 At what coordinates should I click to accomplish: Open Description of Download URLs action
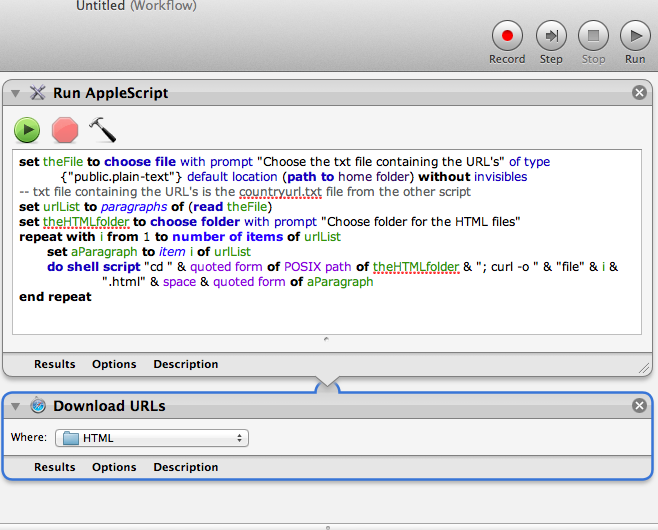point(185,467)
